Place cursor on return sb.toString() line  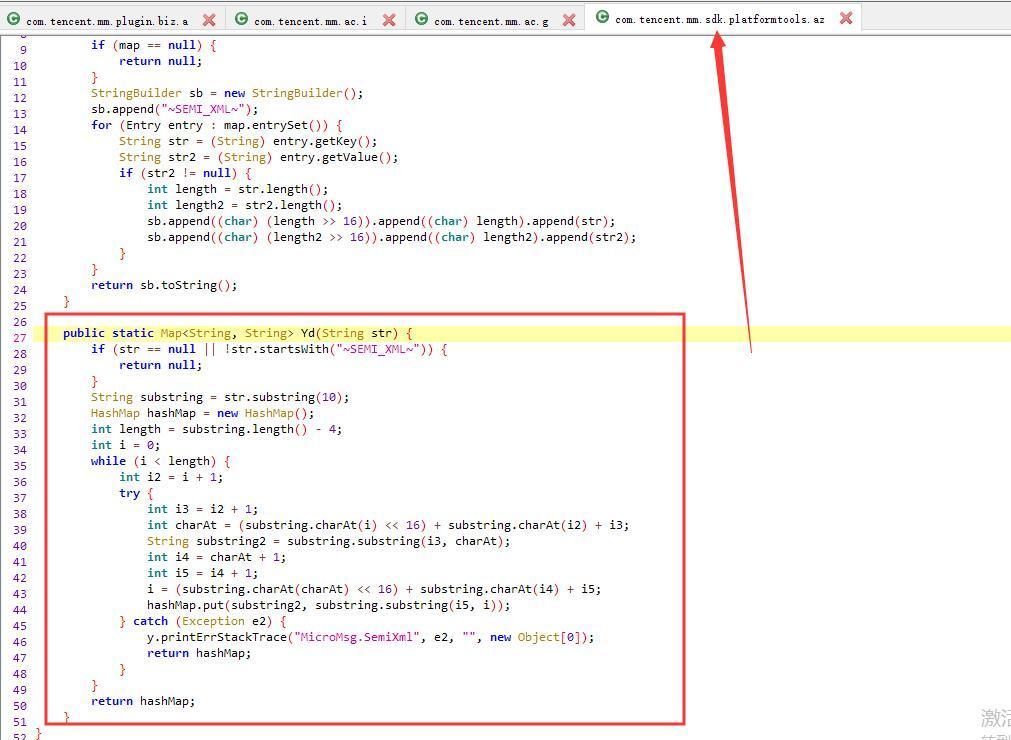pos(164,285)
